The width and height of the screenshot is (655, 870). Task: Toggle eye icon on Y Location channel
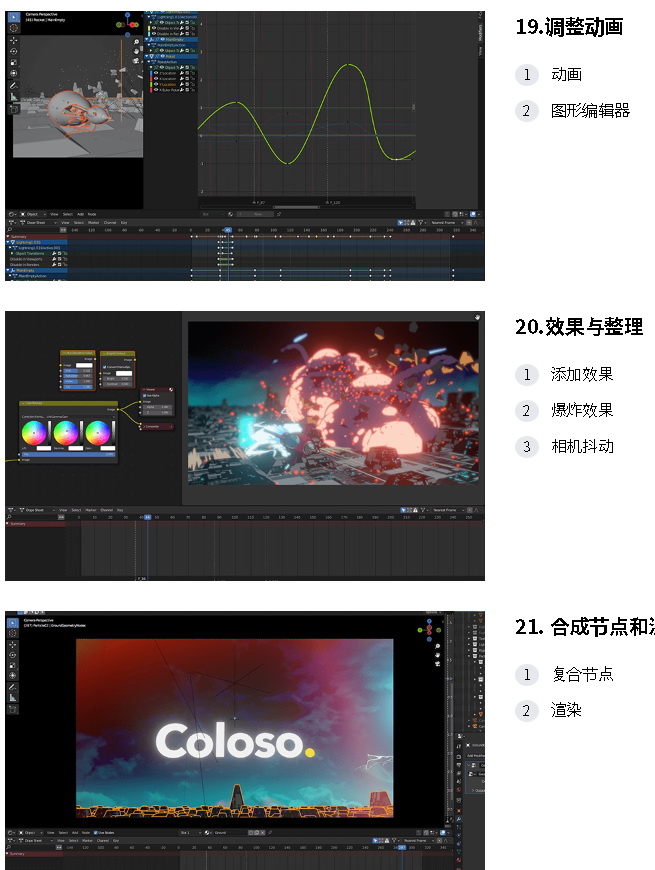pyautogui.click(x=156, y=84)
